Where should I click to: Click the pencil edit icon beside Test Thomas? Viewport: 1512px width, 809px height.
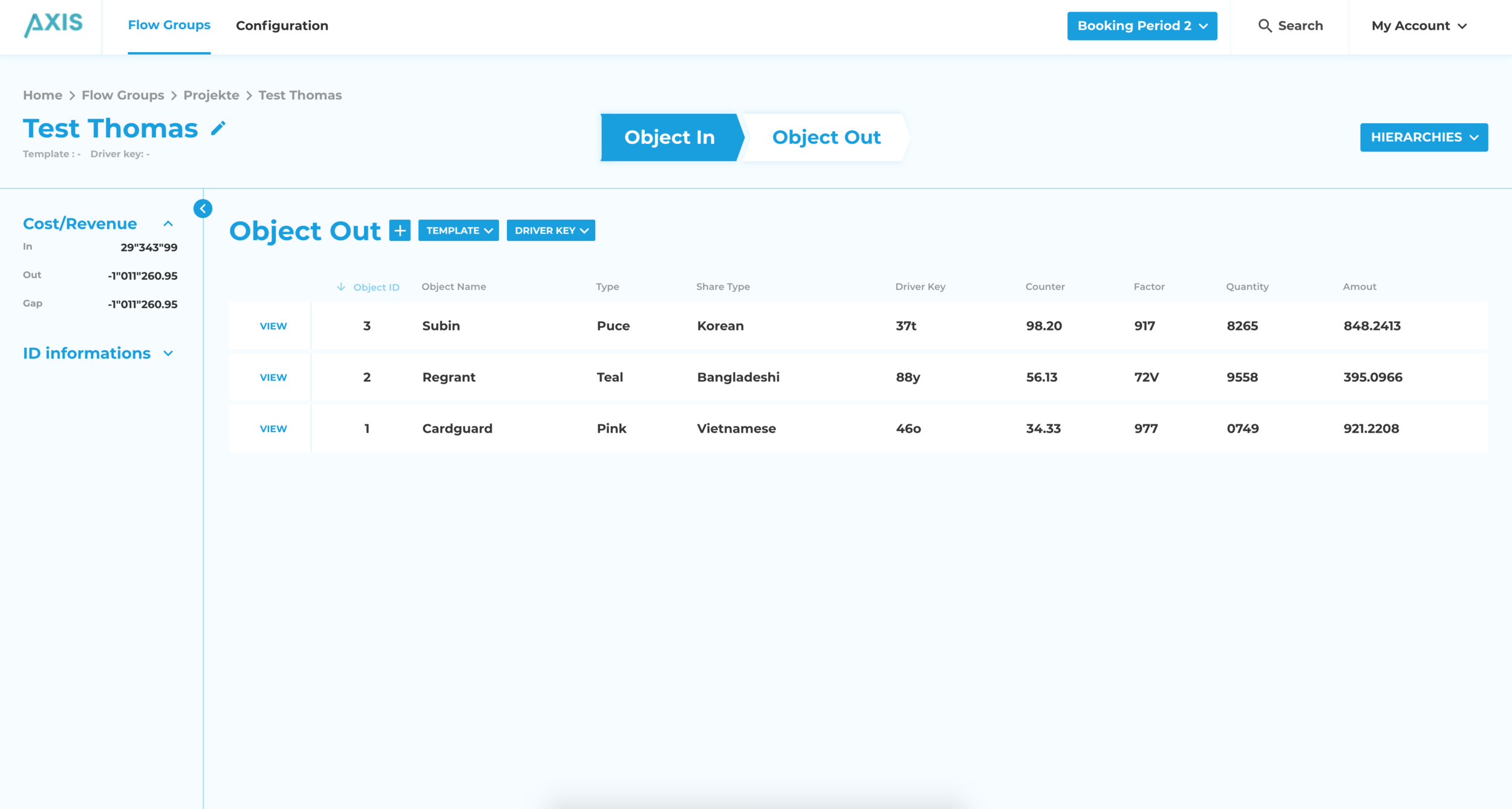(x=218, y=128)
